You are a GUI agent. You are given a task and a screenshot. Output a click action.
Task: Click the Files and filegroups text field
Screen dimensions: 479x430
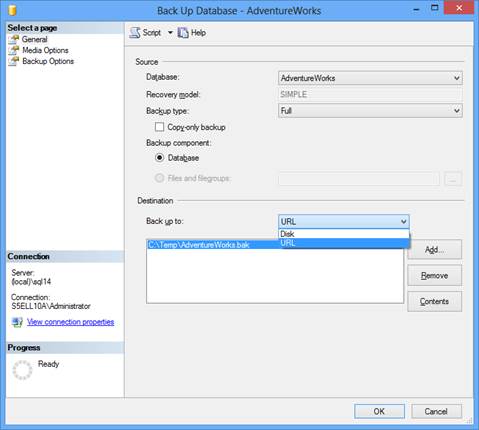click(359, 179)
